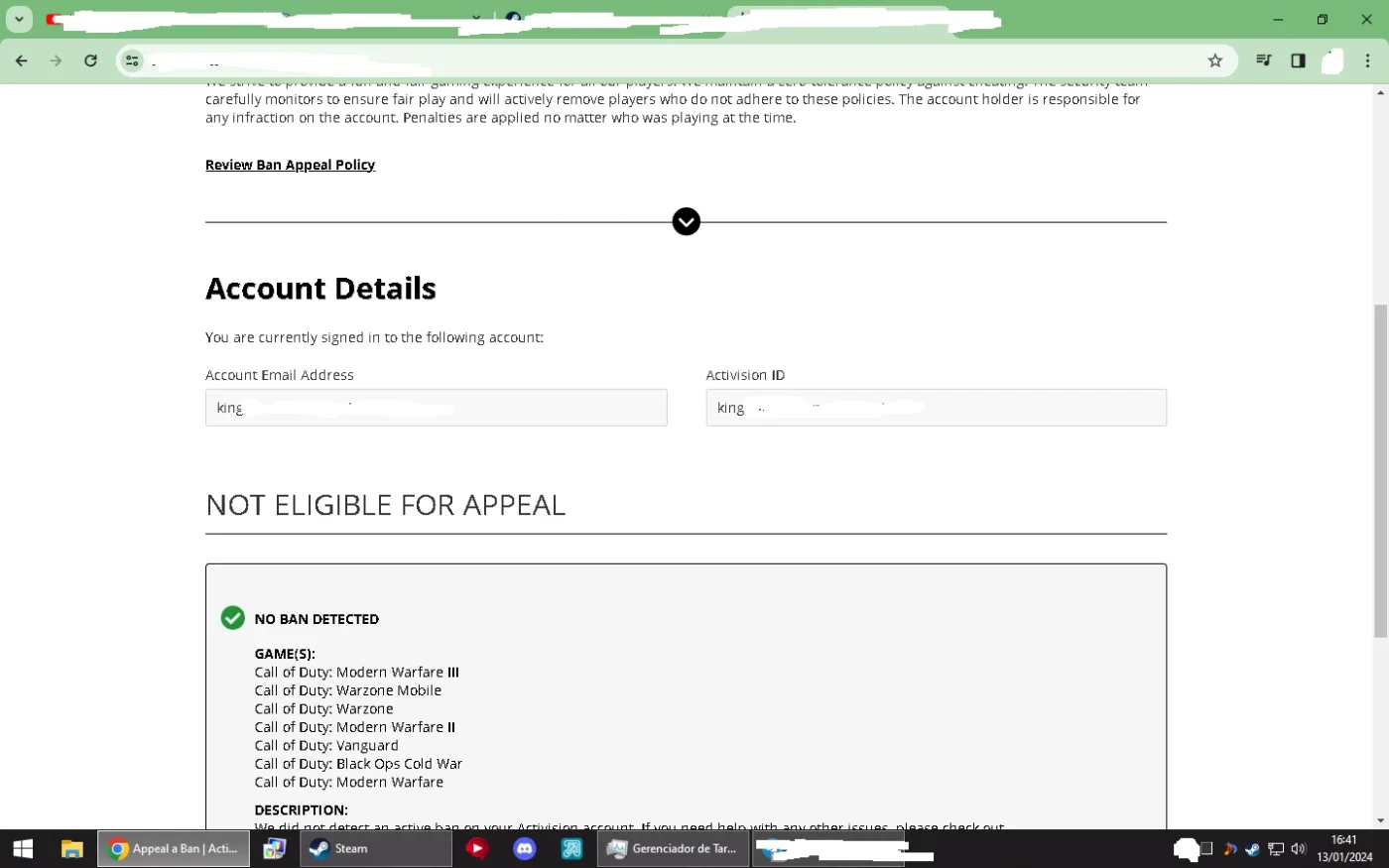1389x868 pixels.
Task: Select 'Call of Duty: Modern Warfare II' line
Action: point(354,727)
